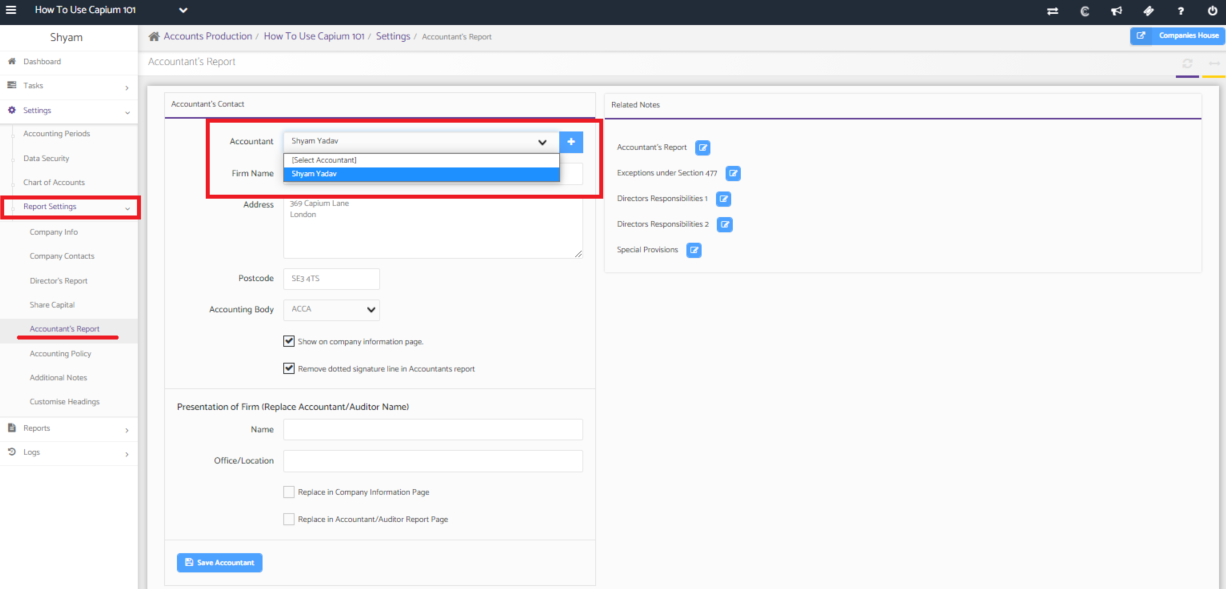Open the Accounting Body ACCA dropdown
1226x589 pixels.
pos(331,310)
